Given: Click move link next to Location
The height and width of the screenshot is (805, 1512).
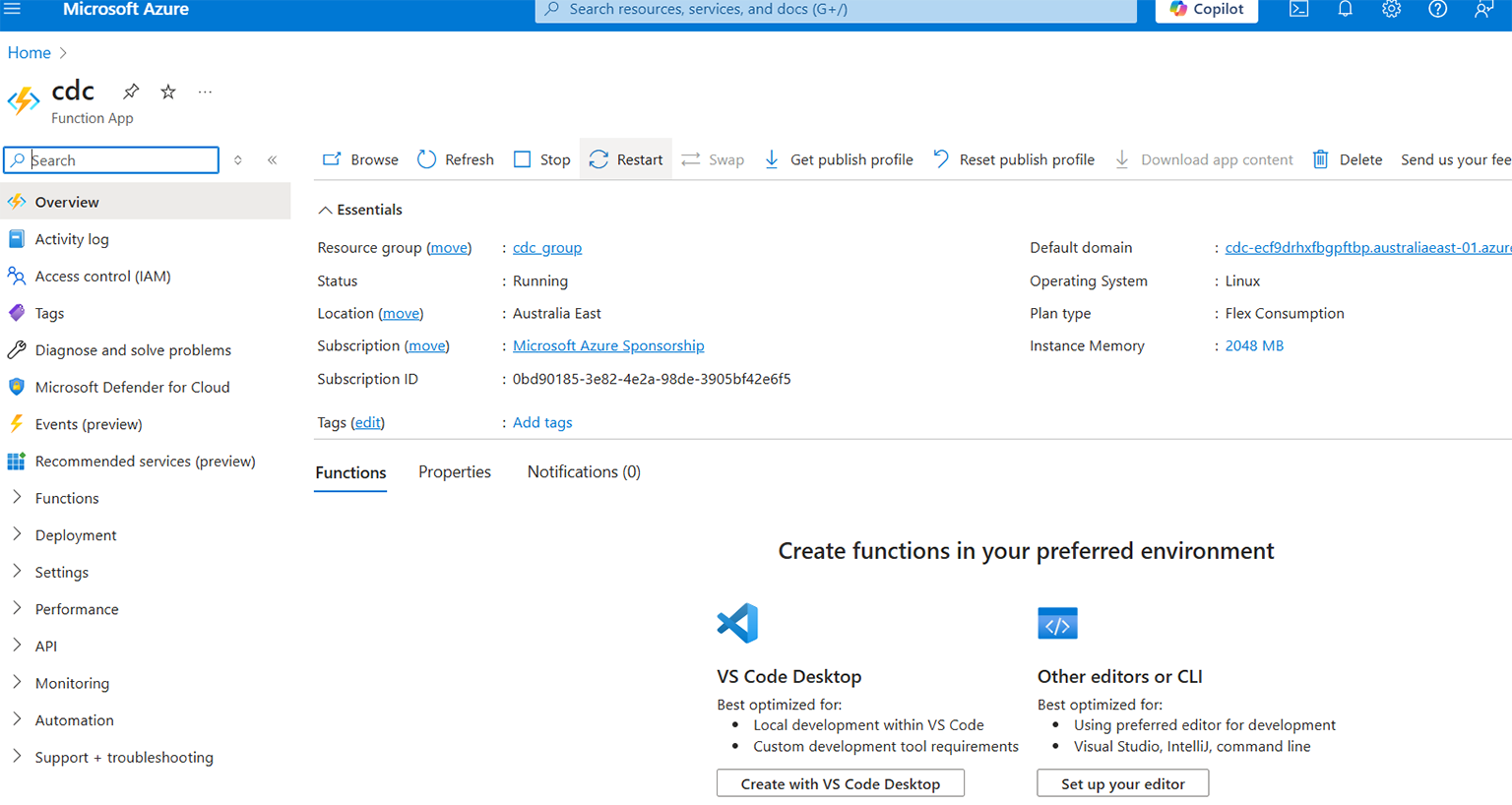Looking at the screenshot, I should (x=401, y=313).
